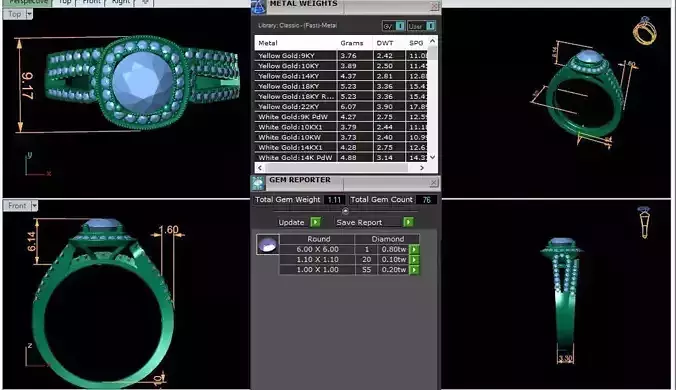Click the Diamond column header in gem table

387,239
